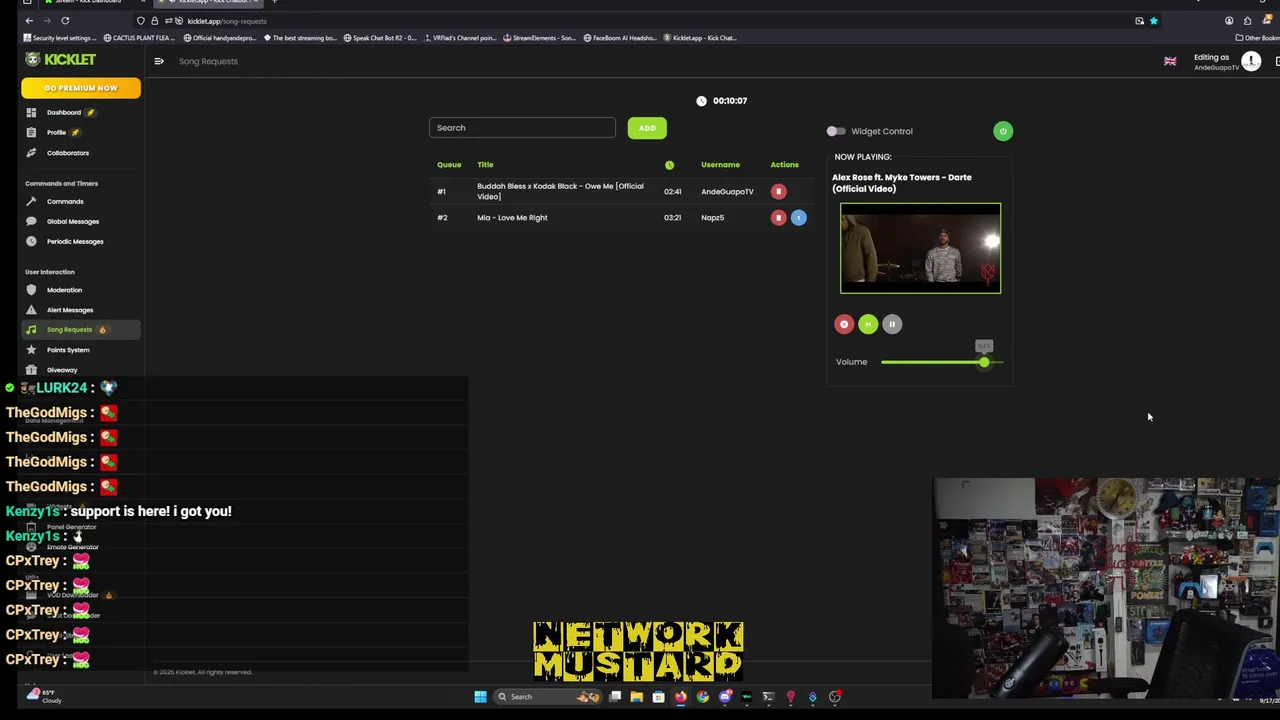Open FaceBoom AI Headshot bookmark
Viewport: 1280px width, 720px height.
pyautogui.click(x=620, y=38)
